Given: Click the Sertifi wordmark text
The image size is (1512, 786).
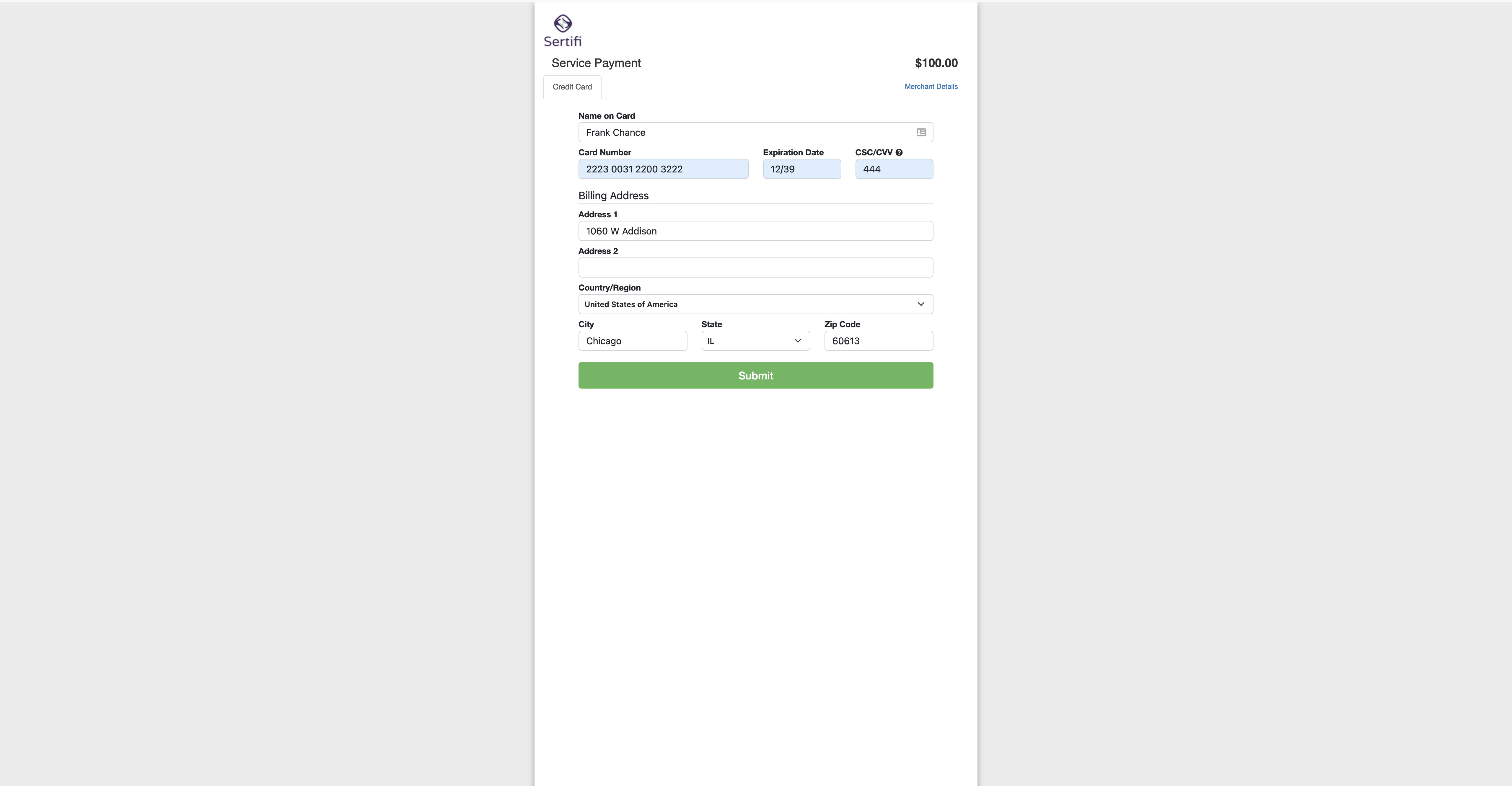Looking at the screenshot, I should point(562,41).
